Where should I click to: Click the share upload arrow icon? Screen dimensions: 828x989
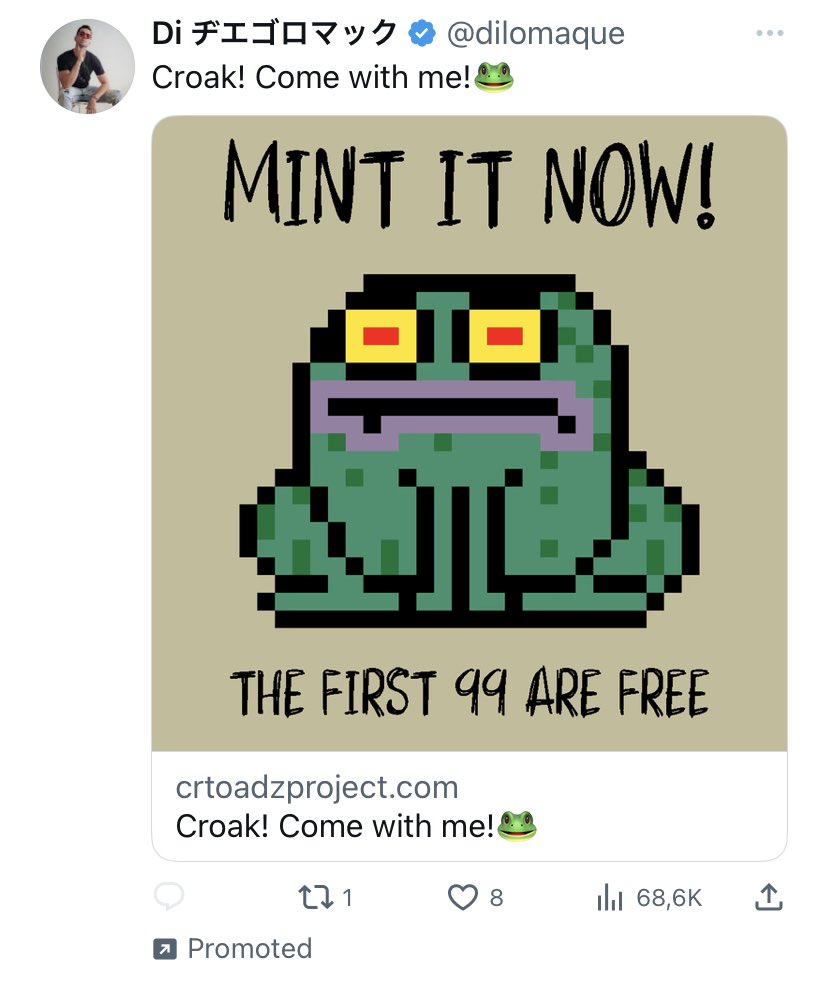(767, 898)
